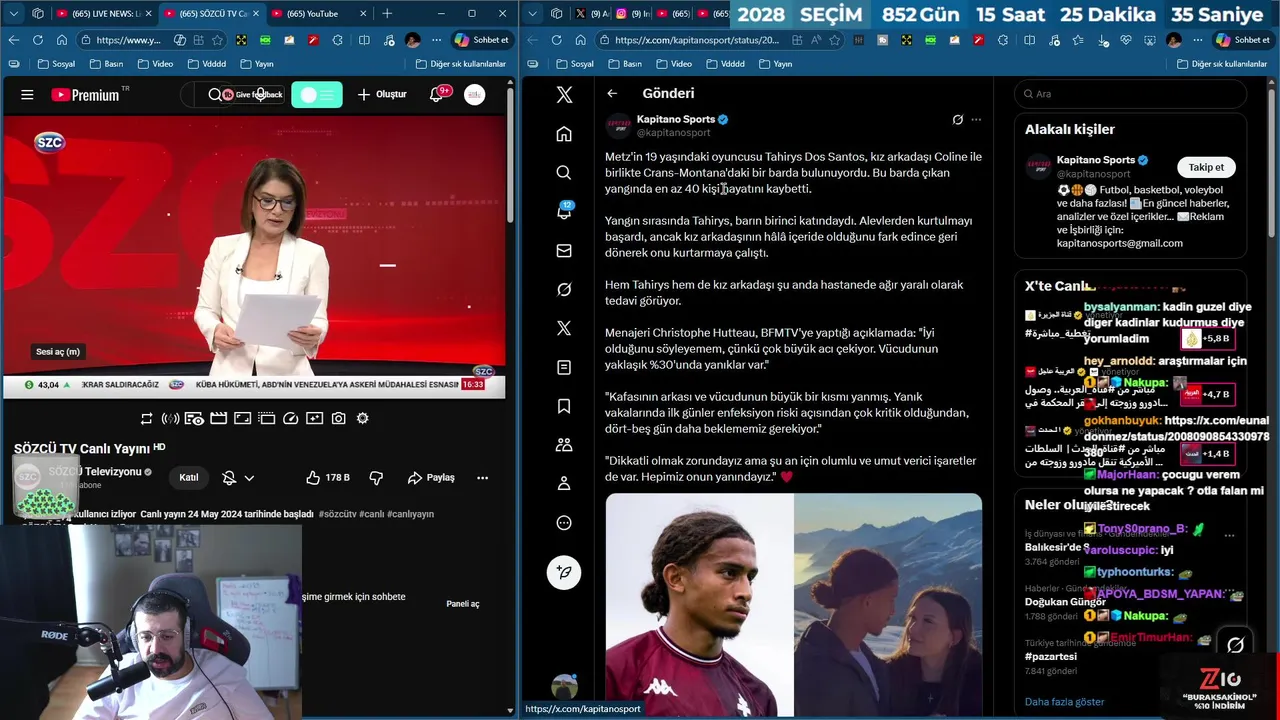Click the X search field labeled Ara
This screenshot has height=720, width=1280.
1130,94
